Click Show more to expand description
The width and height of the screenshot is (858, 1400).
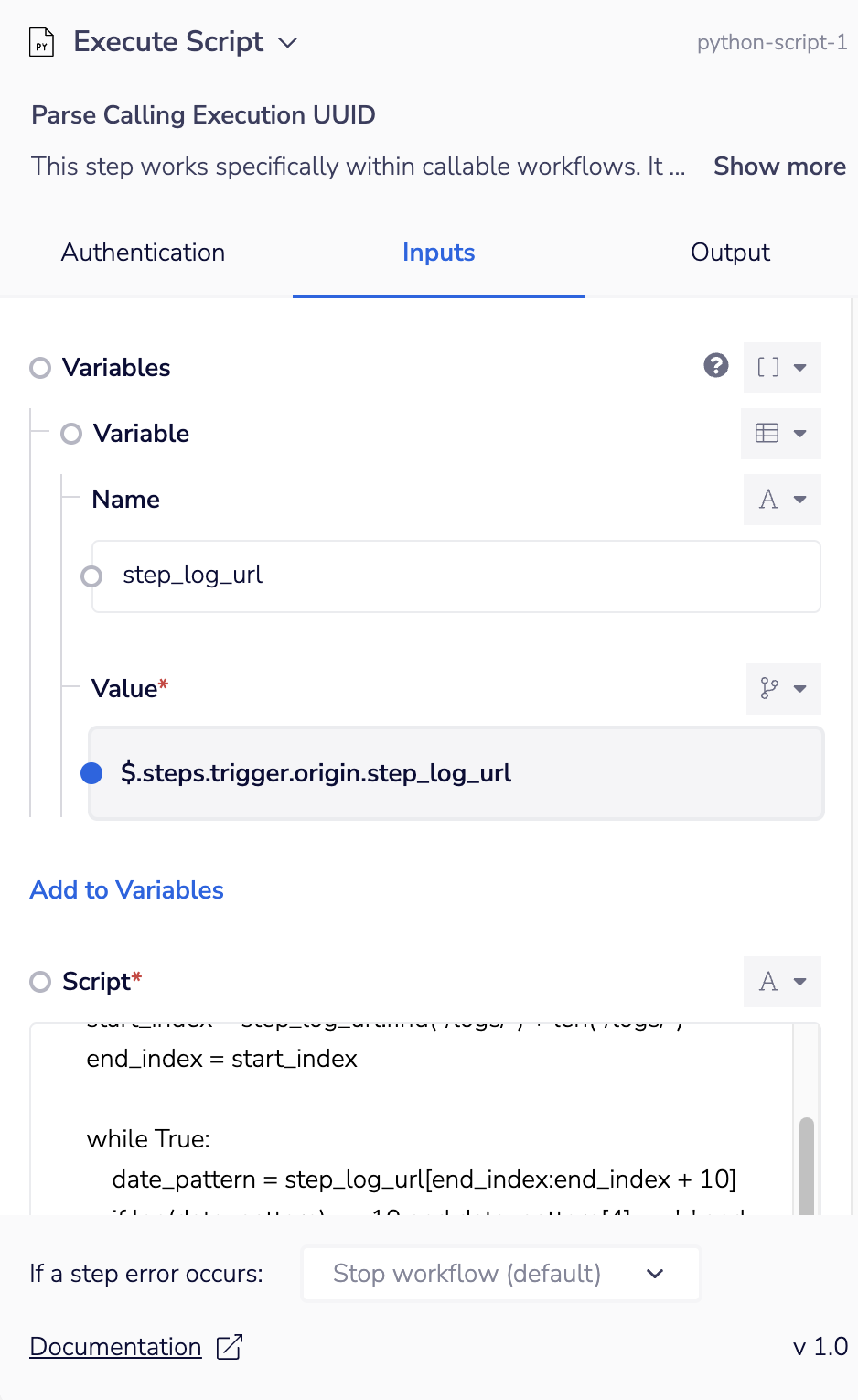coord(779,167)
